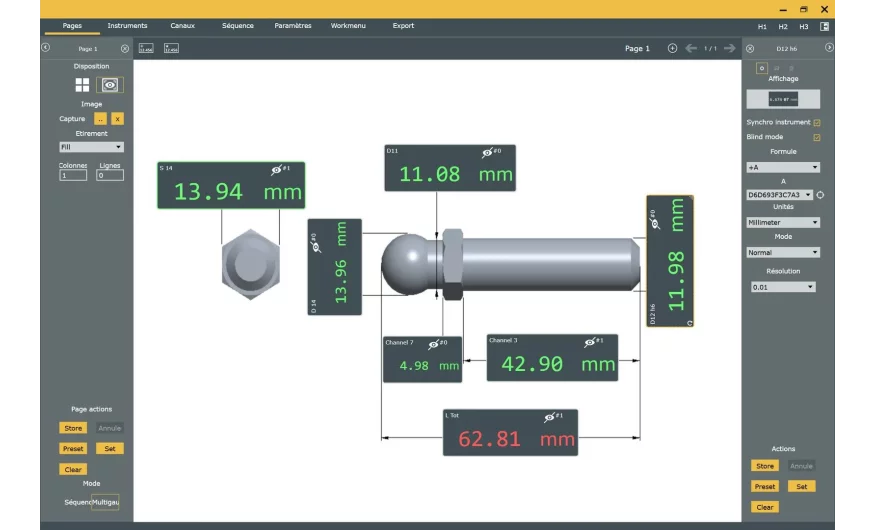Go to the previous page arrow
The image size is (876, 530).
pyautogui.click(x=691, y=49)
